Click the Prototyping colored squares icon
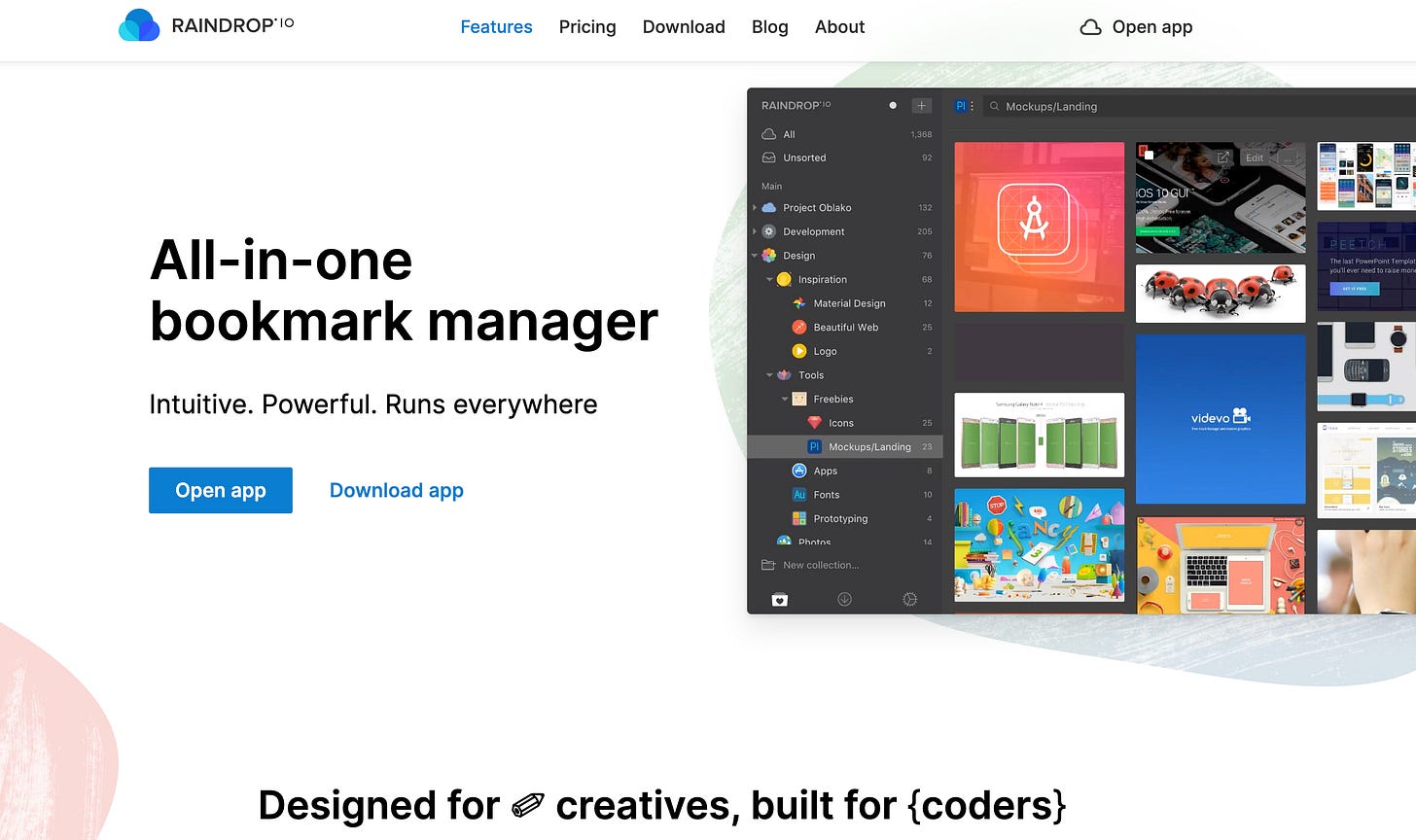This screenshot has height=840, width=1416. point(799,518)
